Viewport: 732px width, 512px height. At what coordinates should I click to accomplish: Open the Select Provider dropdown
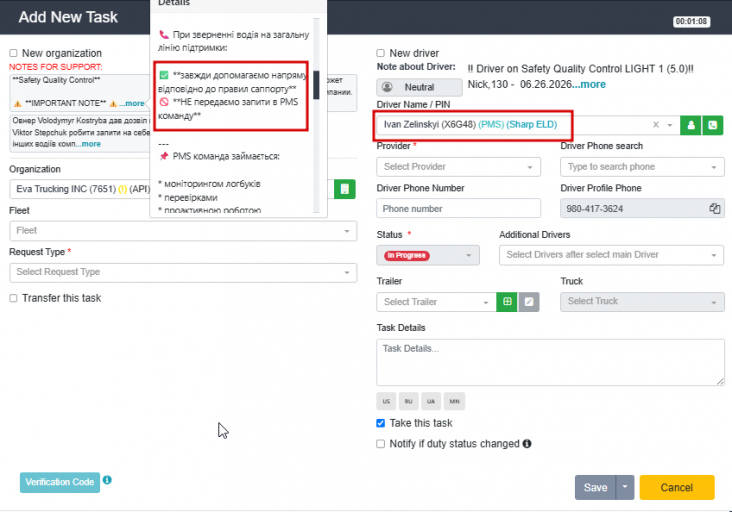point(458,167)
